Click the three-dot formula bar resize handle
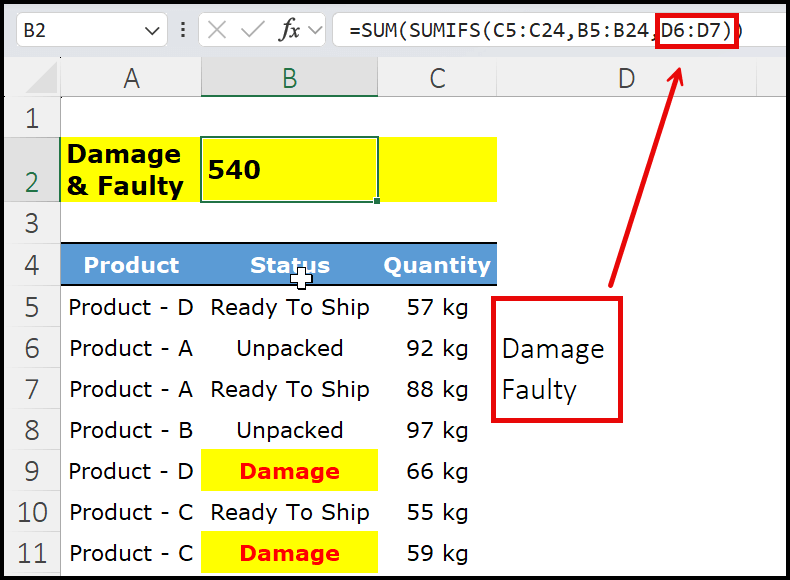The height and width of the screenshot is (580, 790). (183, 31)
